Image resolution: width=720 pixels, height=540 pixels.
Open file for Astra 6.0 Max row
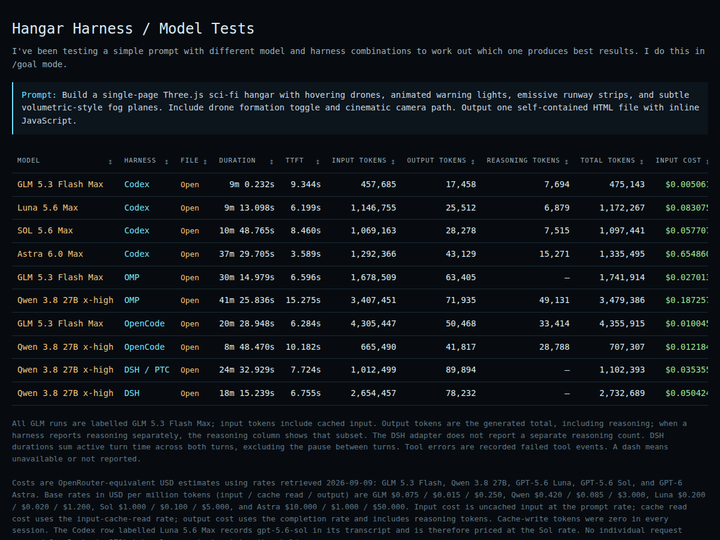[x=190, y=254]
